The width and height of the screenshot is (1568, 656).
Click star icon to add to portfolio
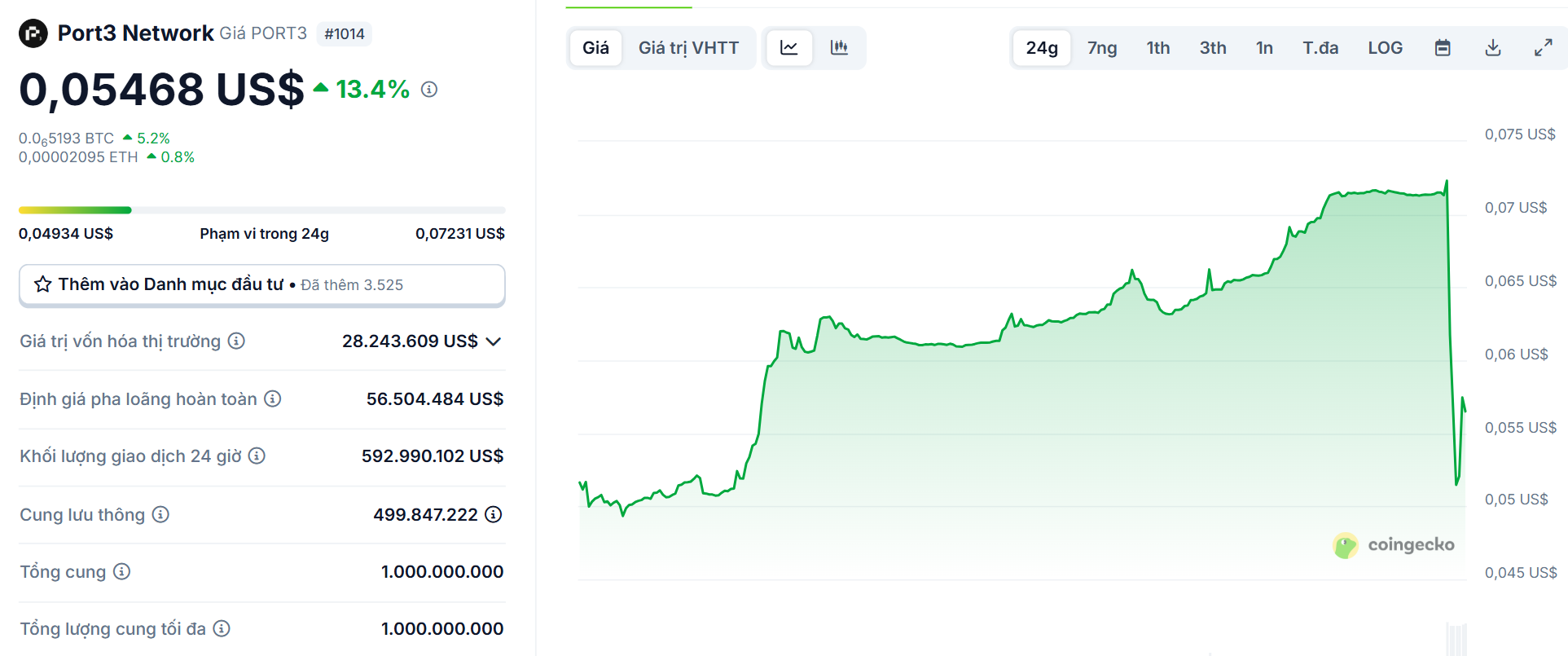43,284
